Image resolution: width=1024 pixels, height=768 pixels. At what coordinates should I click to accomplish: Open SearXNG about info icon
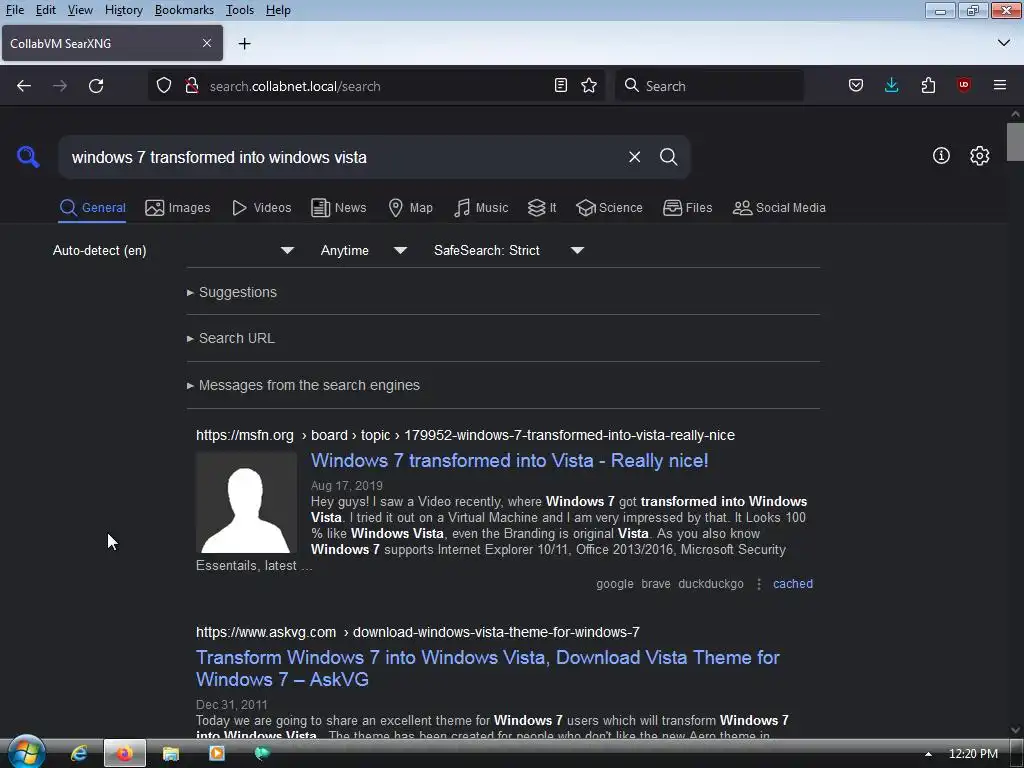tap(941, 155)
